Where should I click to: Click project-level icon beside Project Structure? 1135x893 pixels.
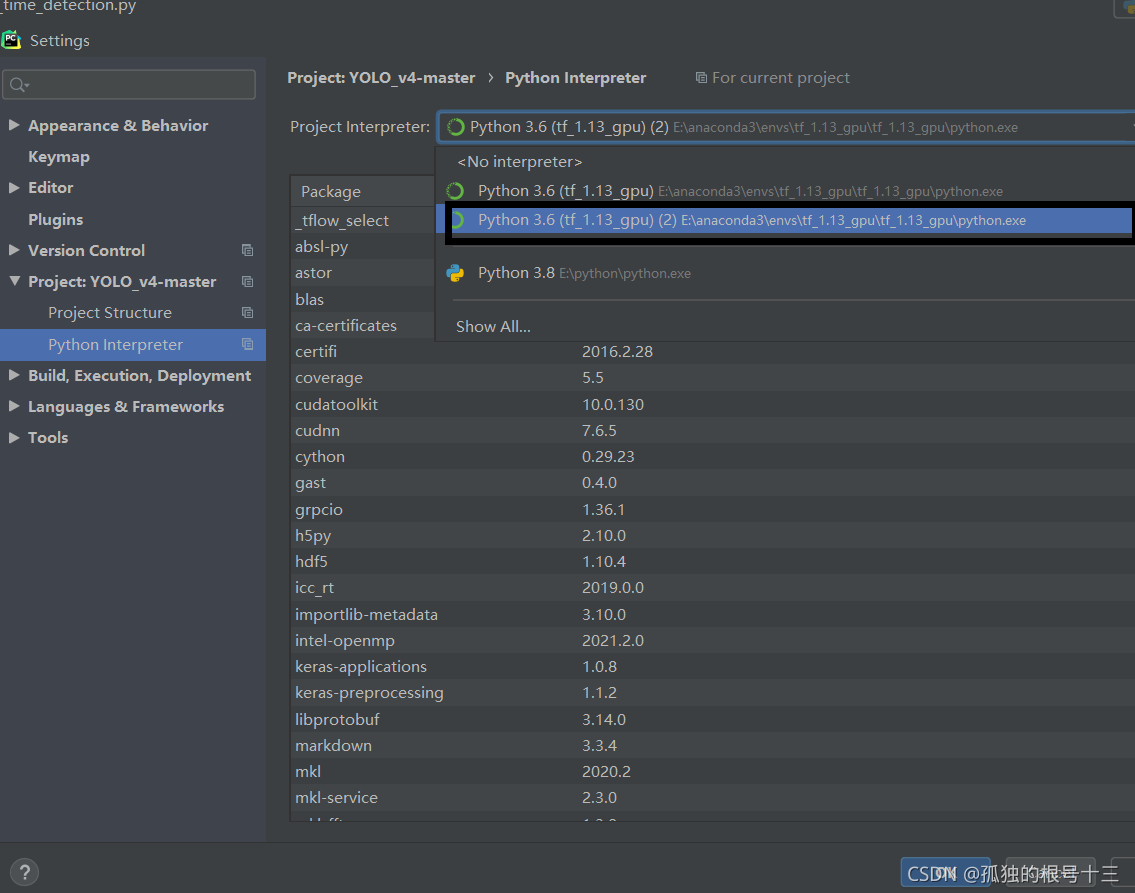point(248,313)
